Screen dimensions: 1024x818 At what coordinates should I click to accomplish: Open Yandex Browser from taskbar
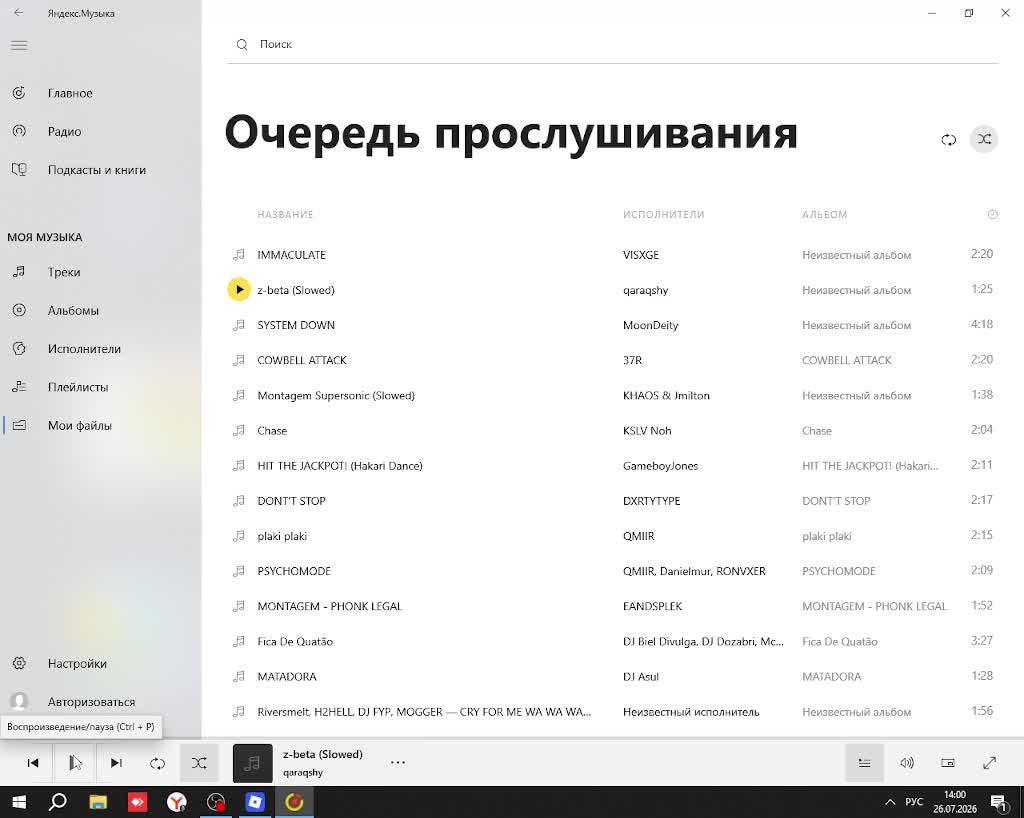[x=176, y=802]
